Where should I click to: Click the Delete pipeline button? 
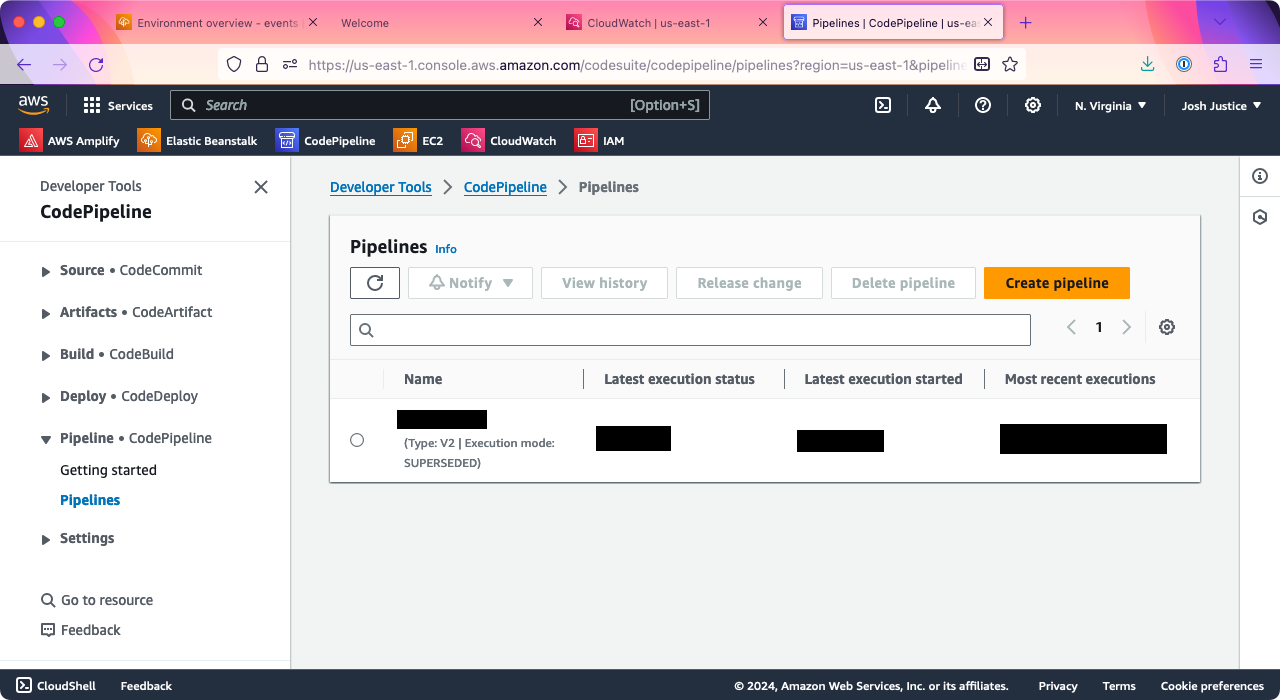point(903,283)
